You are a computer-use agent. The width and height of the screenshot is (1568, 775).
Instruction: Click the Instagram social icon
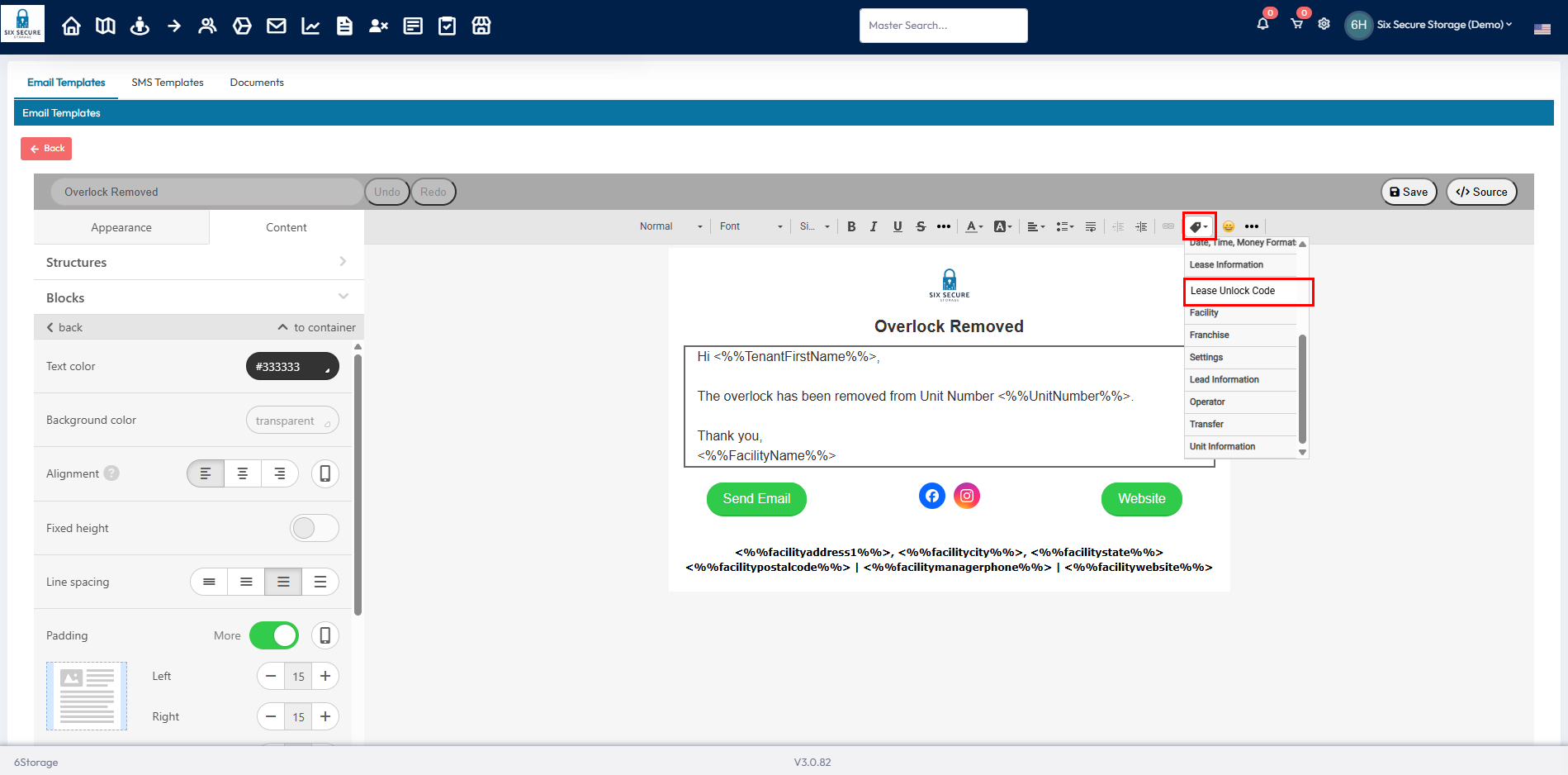point(967,496)
